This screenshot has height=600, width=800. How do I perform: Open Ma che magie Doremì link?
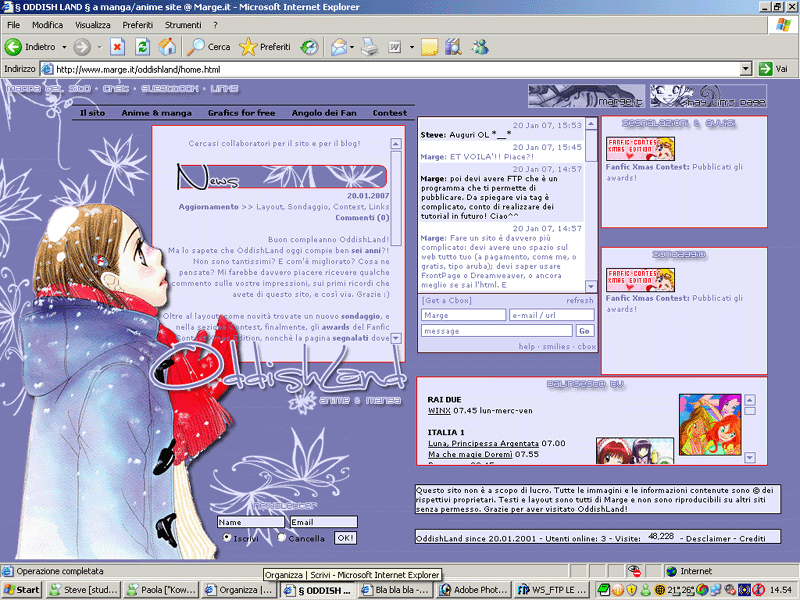click(470, 454)
